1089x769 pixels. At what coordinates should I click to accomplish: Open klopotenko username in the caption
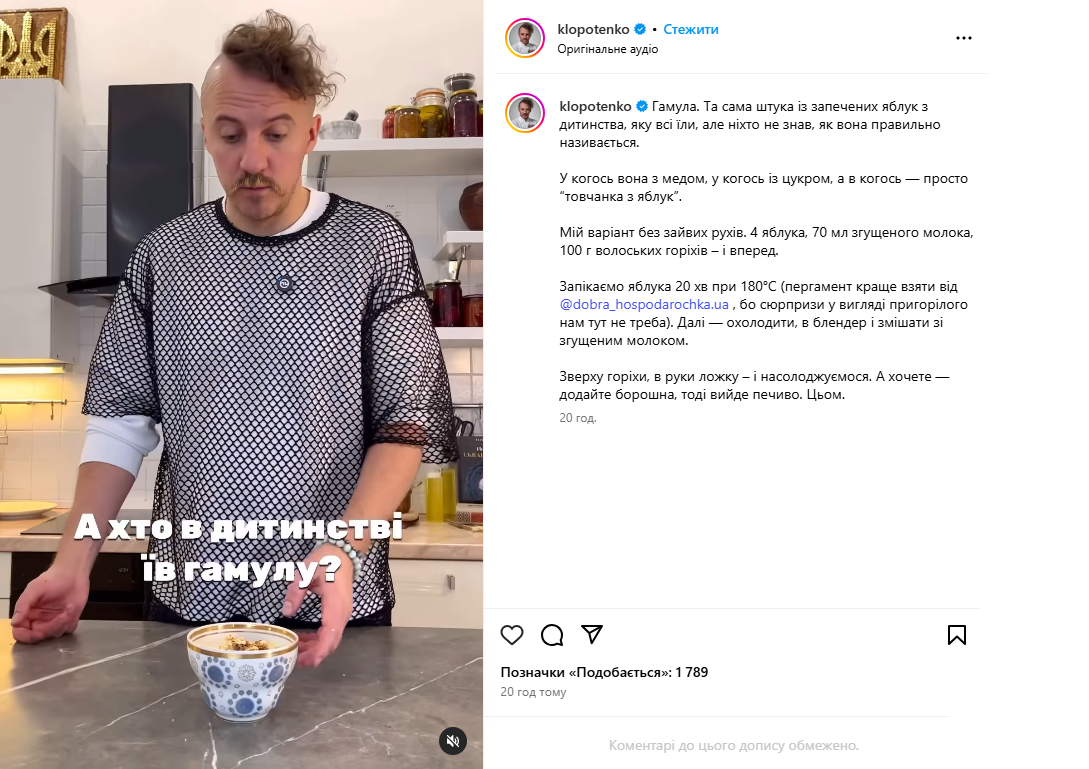595,106
